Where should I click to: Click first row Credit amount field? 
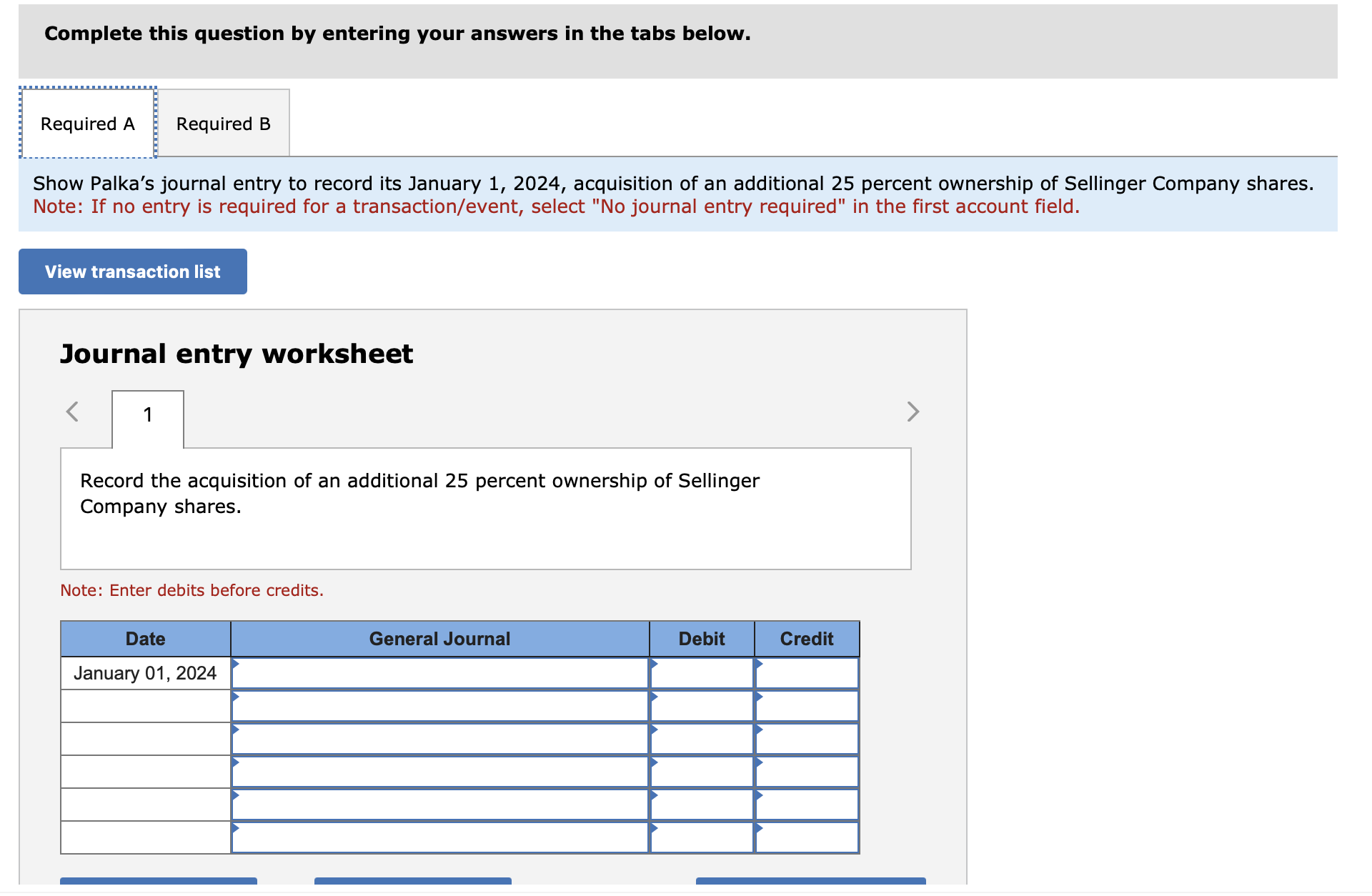click(x=807, y=674)
